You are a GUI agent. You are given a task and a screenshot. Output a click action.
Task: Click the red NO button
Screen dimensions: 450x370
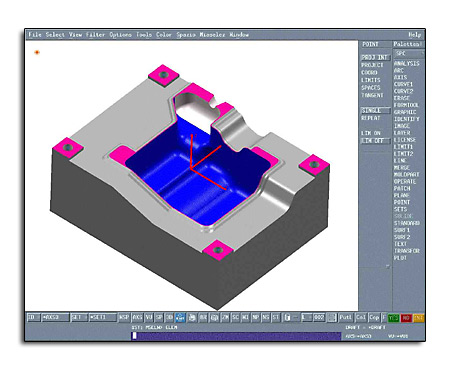[x=406, y=318]
